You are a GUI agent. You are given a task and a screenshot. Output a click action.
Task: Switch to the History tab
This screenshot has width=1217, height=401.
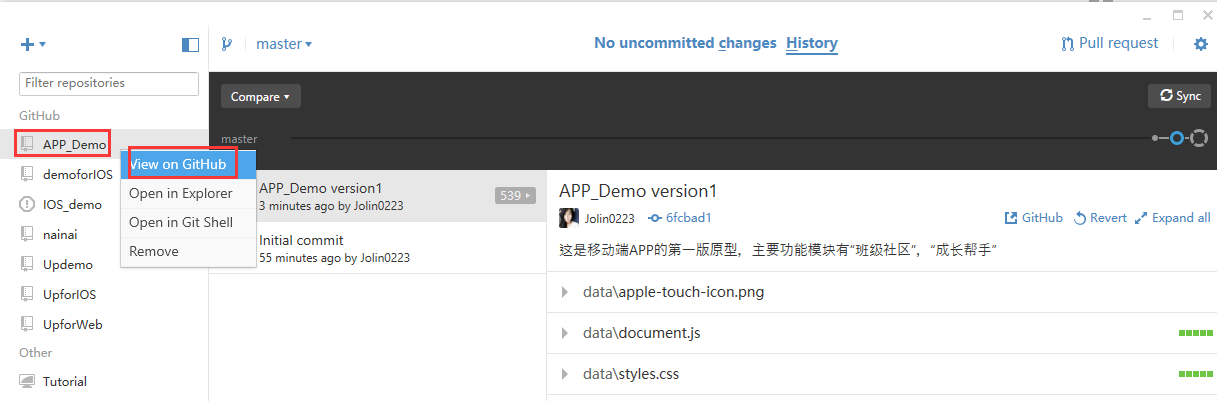(x=812, y=43)
